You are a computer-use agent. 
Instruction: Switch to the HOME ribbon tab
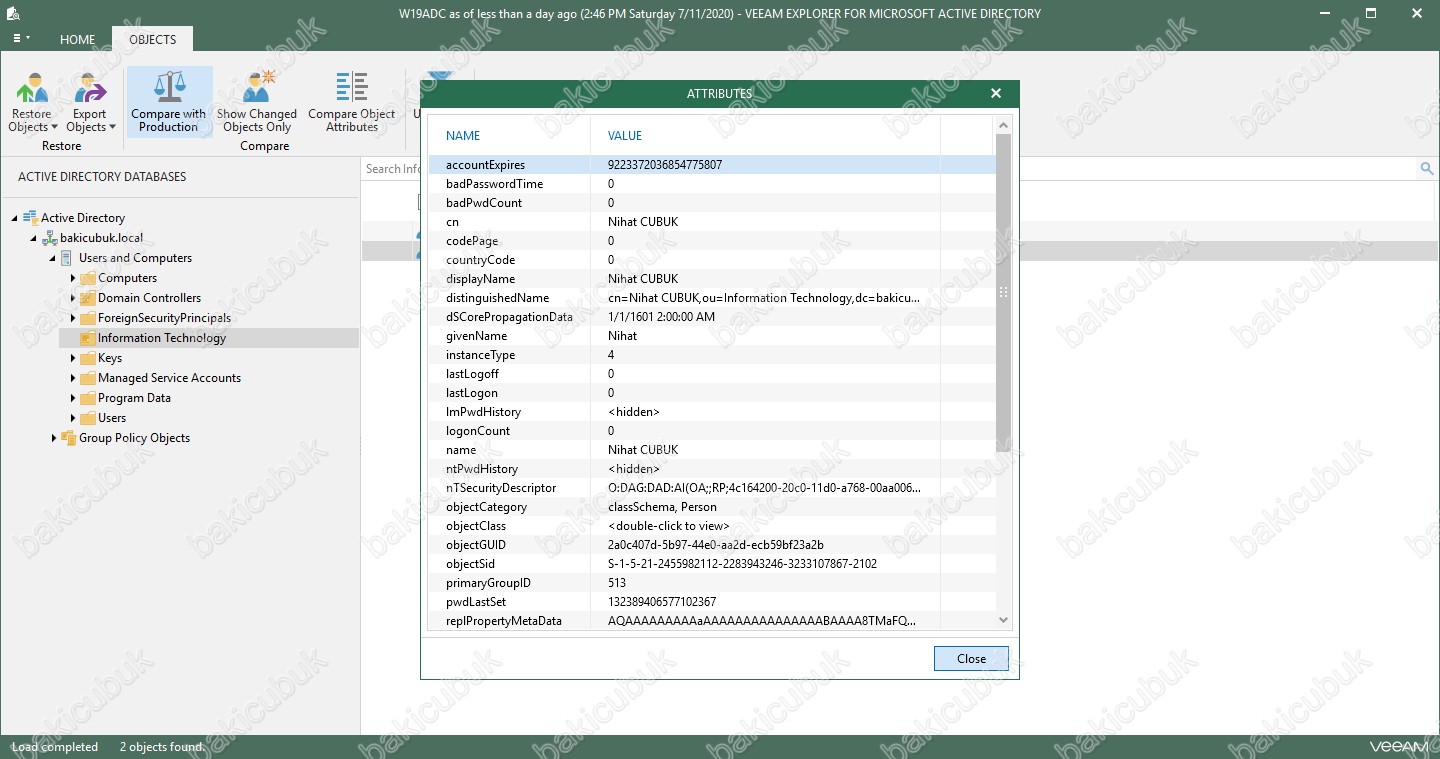tap(77, 40)
